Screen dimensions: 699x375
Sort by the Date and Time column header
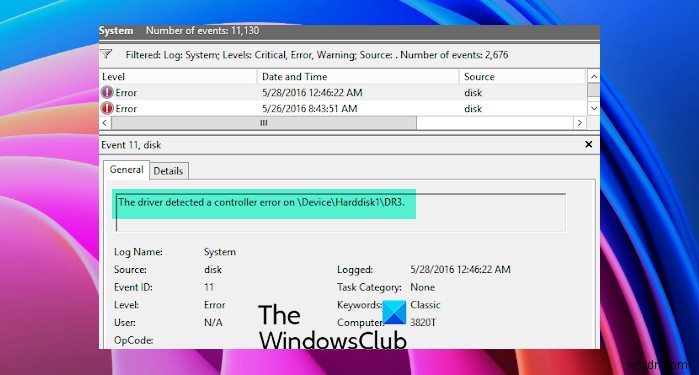358,76
